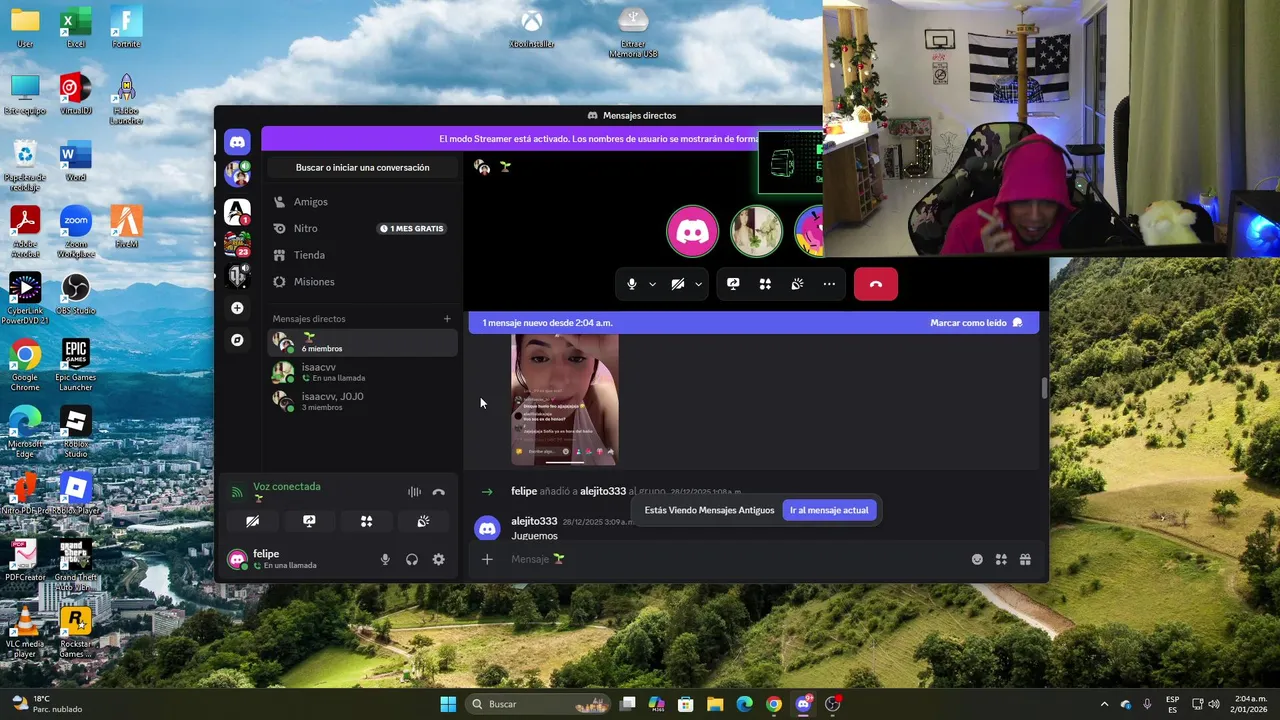Open Windows Start menu
Viewport: 1280px width, 720px height.
[x=448, y=704]
